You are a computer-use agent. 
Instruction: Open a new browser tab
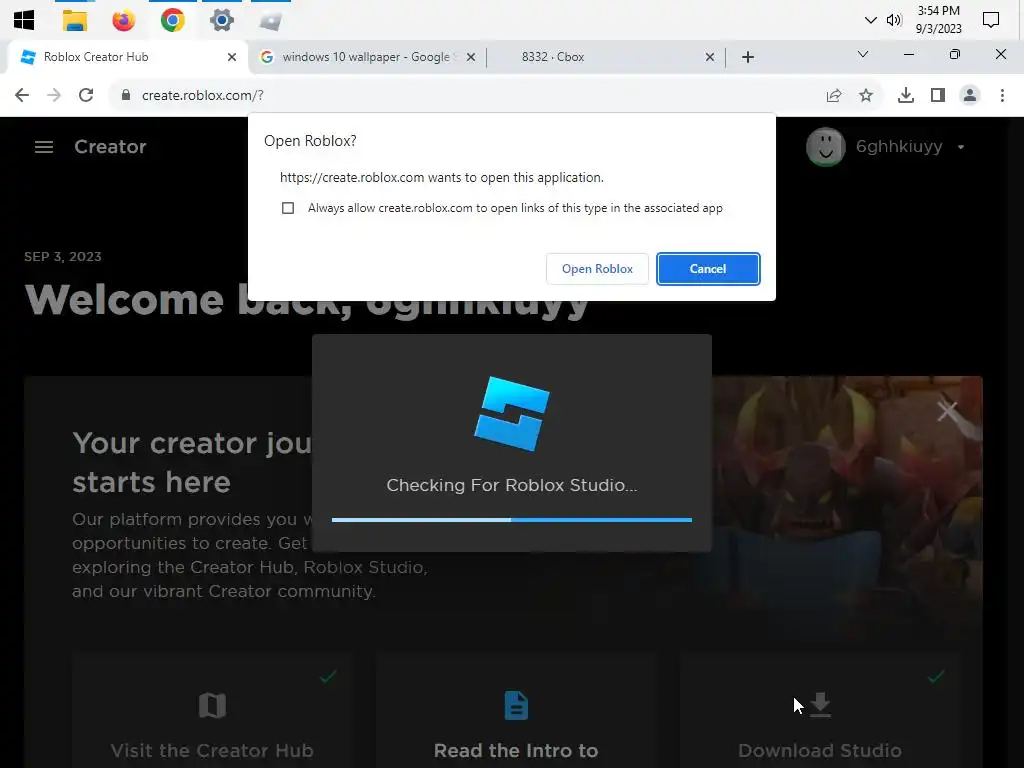click(x=748, y=57)
